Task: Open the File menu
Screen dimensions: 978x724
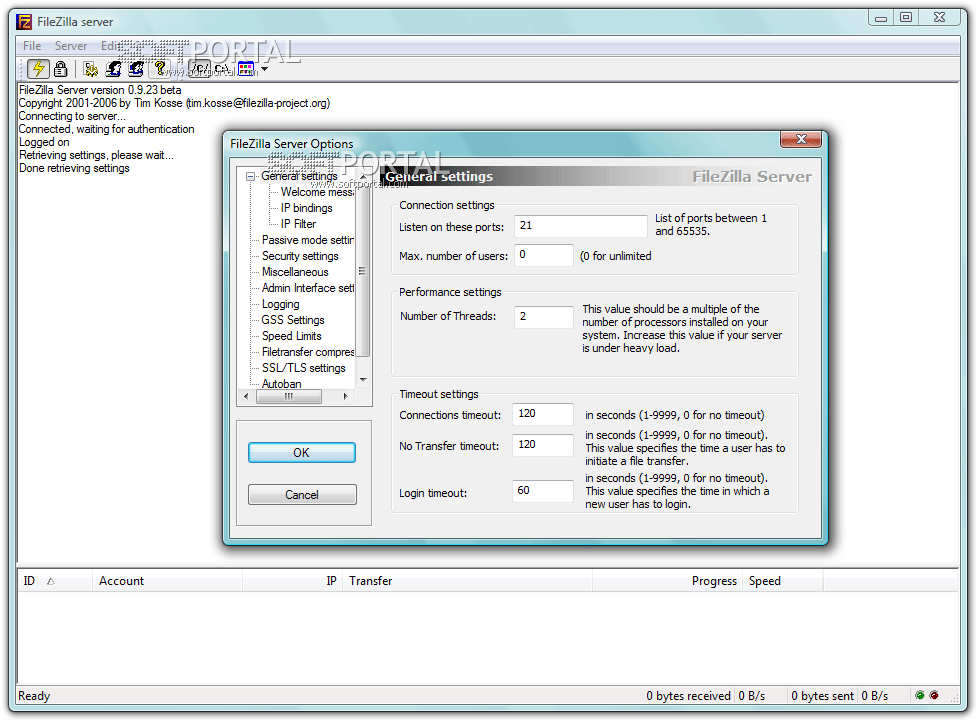Action: 32,46
